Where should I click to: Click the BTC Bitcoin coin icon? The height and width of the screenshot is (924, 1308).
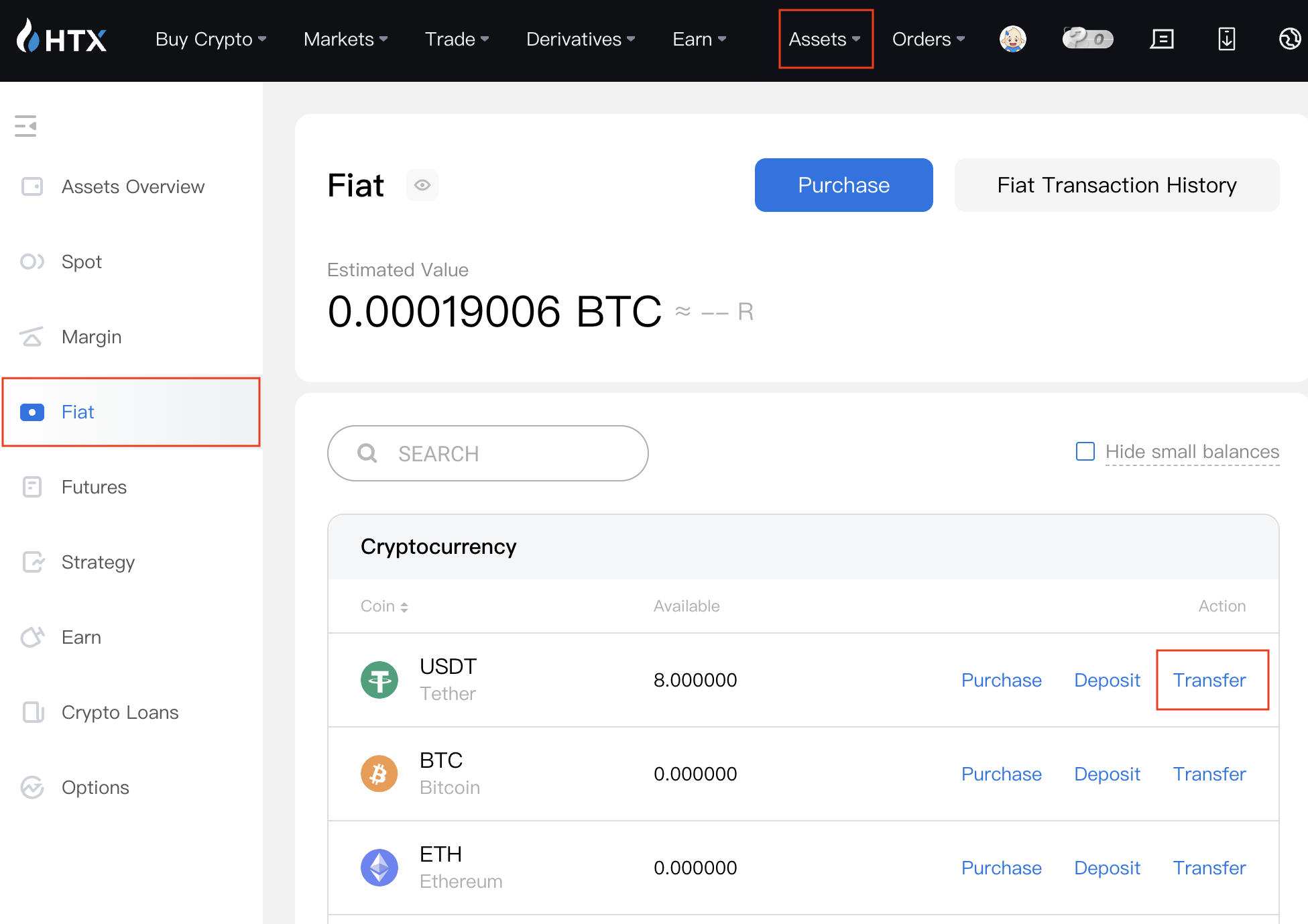[x=379, y=774]
